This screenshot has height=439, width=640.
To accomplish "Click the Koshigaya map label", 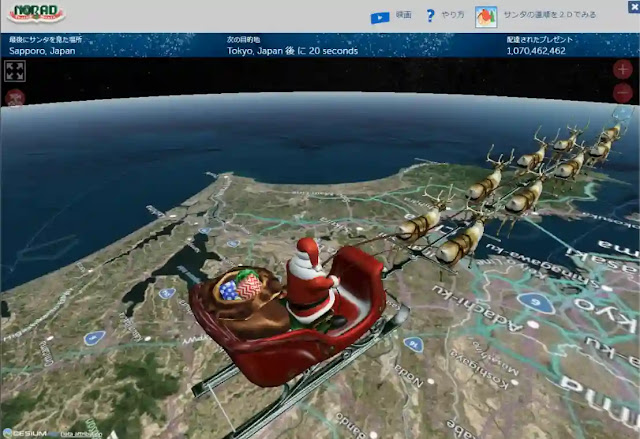I will click(x=481, y=370).
